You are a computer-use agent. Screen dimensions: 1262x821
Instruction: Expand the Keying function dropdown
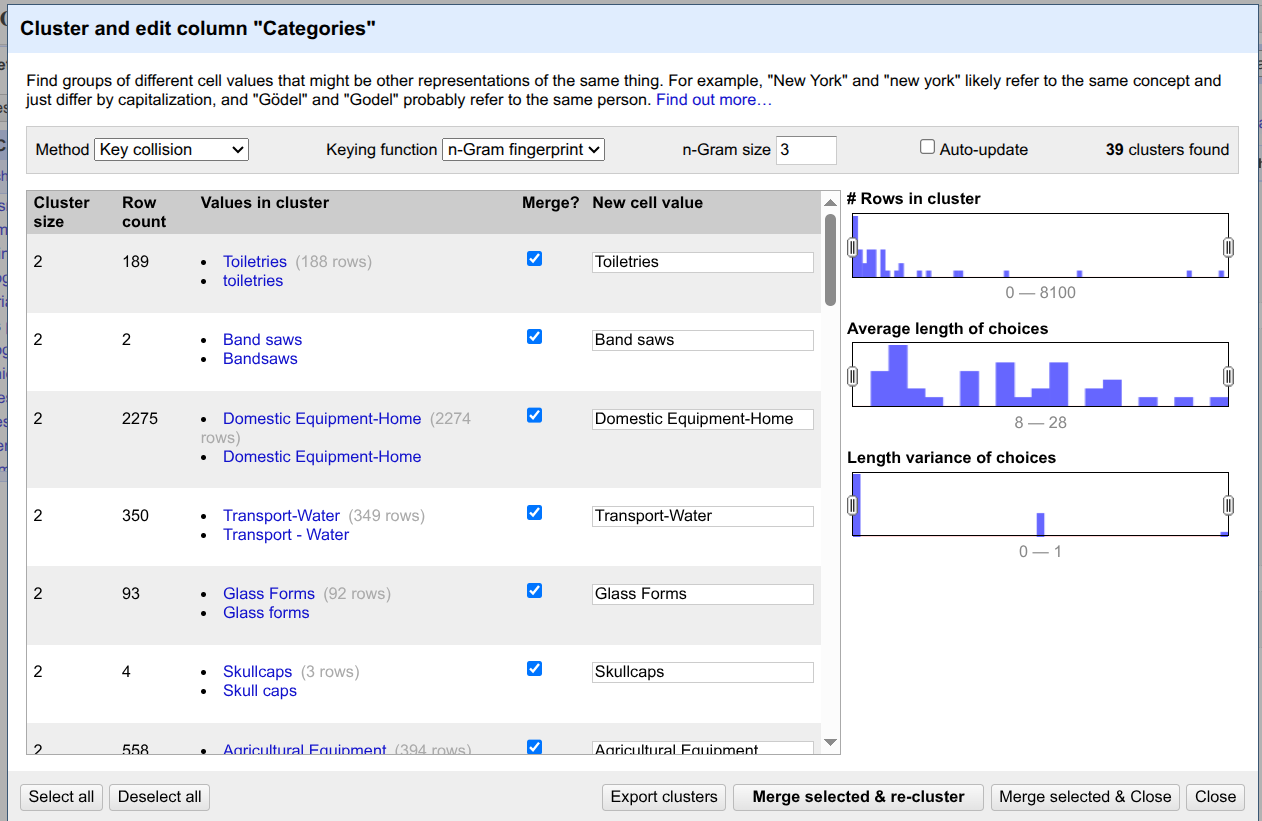coord(523,150)
